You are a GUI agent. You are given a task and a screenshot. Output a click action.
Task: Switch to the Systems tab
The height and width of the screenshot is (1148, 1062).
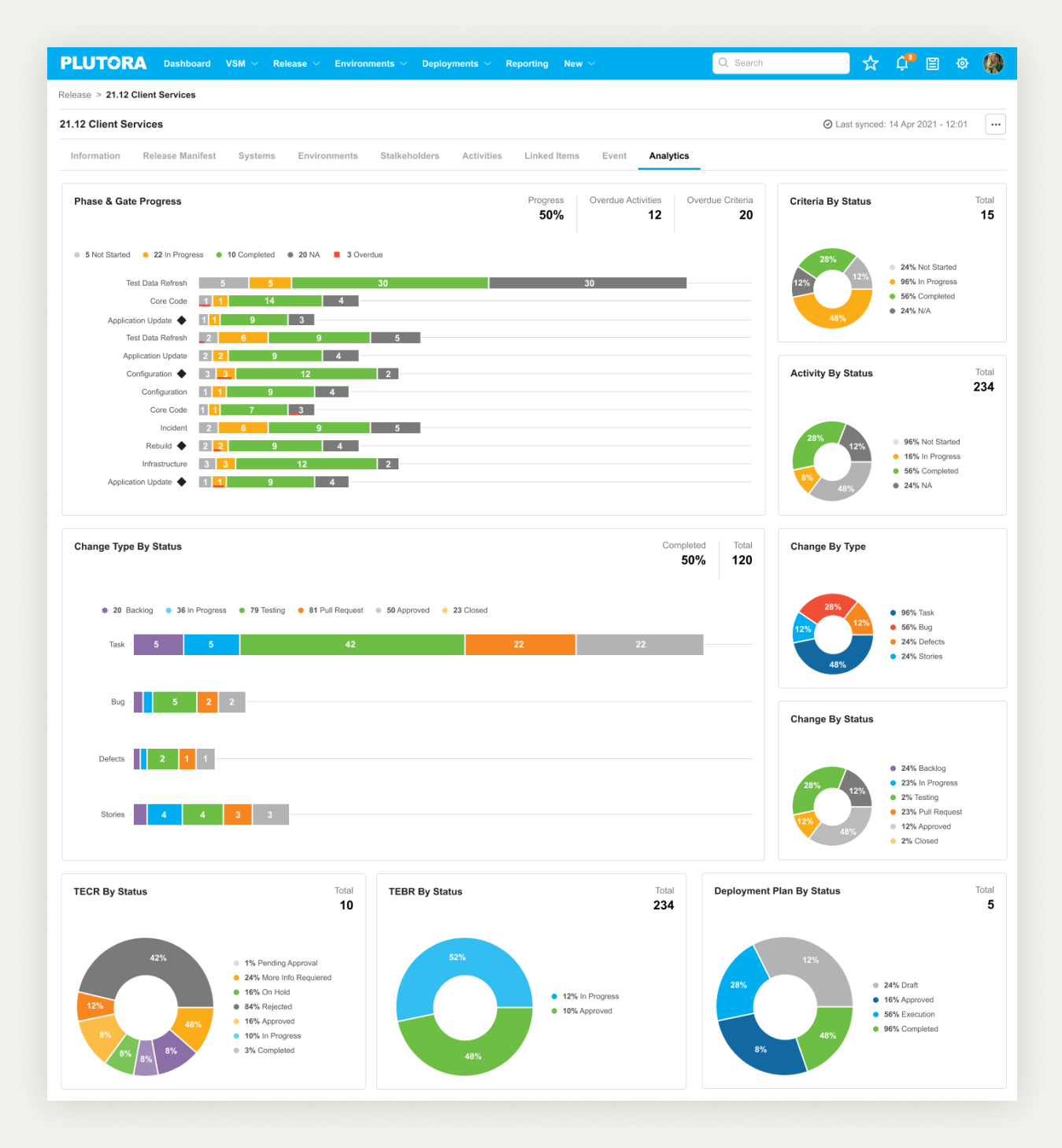(257, 156)
